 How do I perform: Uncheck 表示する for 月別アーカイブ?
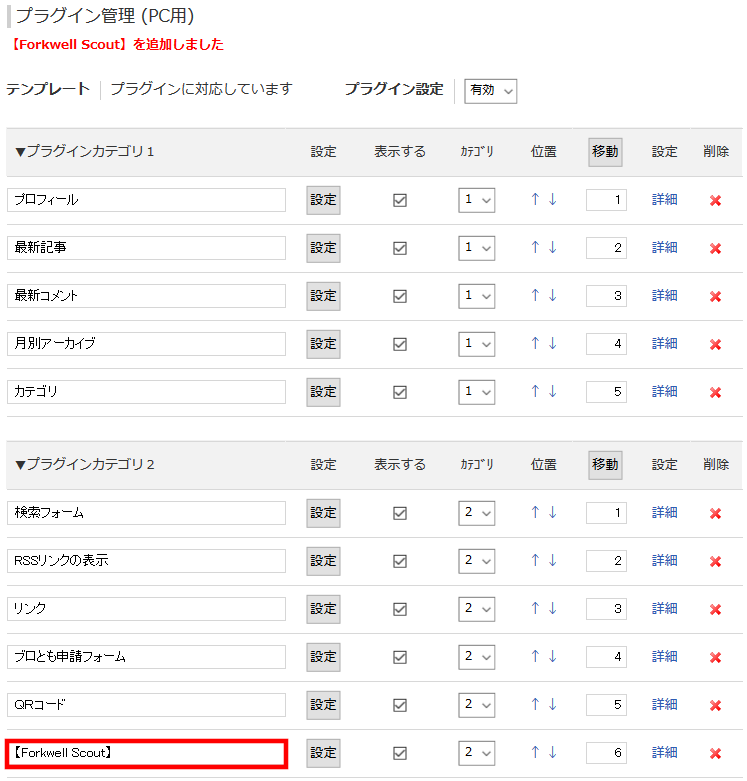400,344
